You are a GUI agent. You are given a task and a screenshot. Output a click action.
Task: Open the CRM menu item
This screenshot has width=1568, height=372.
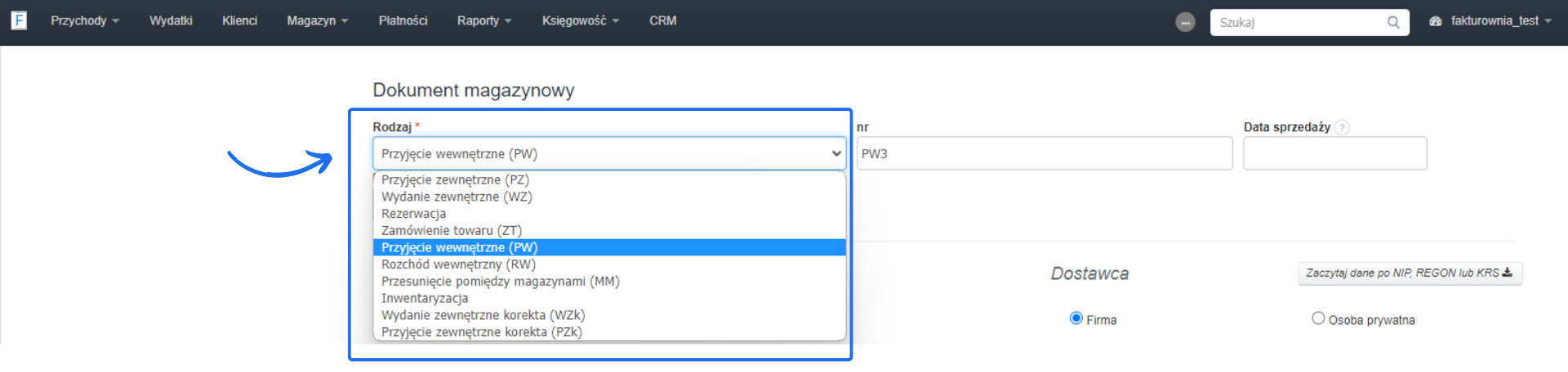tap(662, 21)
